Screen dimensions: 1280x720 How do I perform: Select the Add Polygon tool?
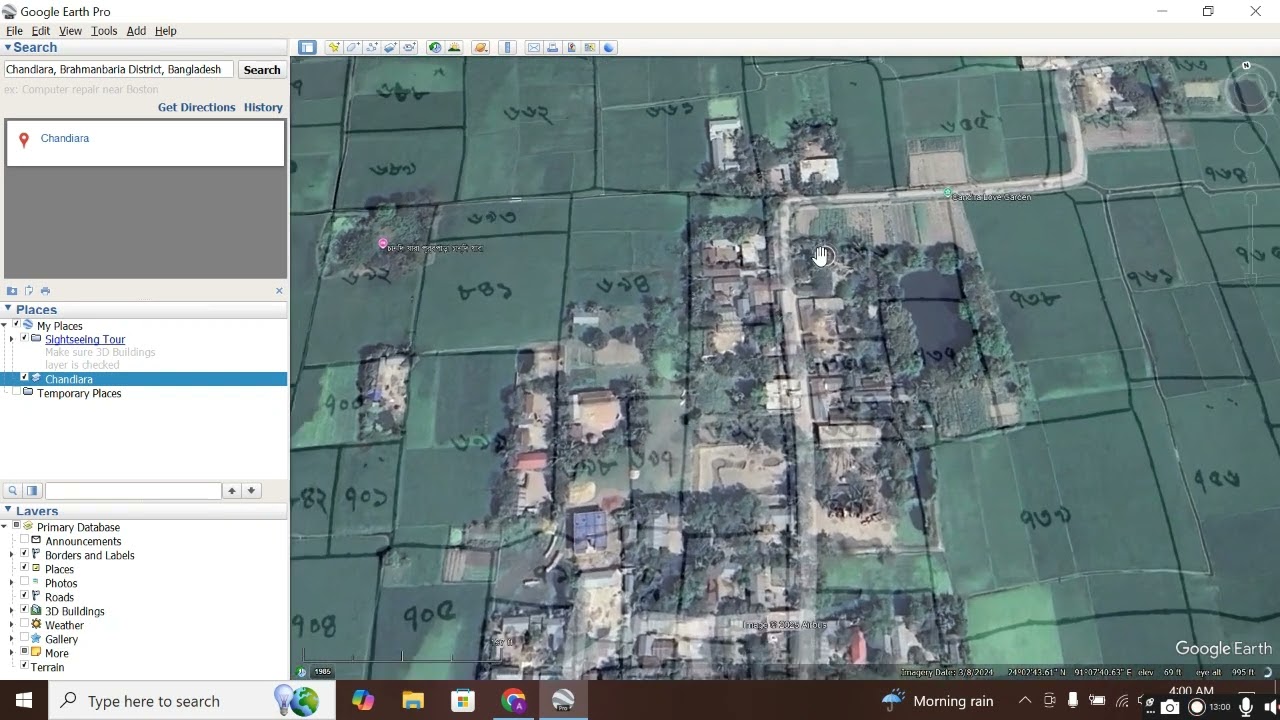pyautogui.click(x=352, y=47)
